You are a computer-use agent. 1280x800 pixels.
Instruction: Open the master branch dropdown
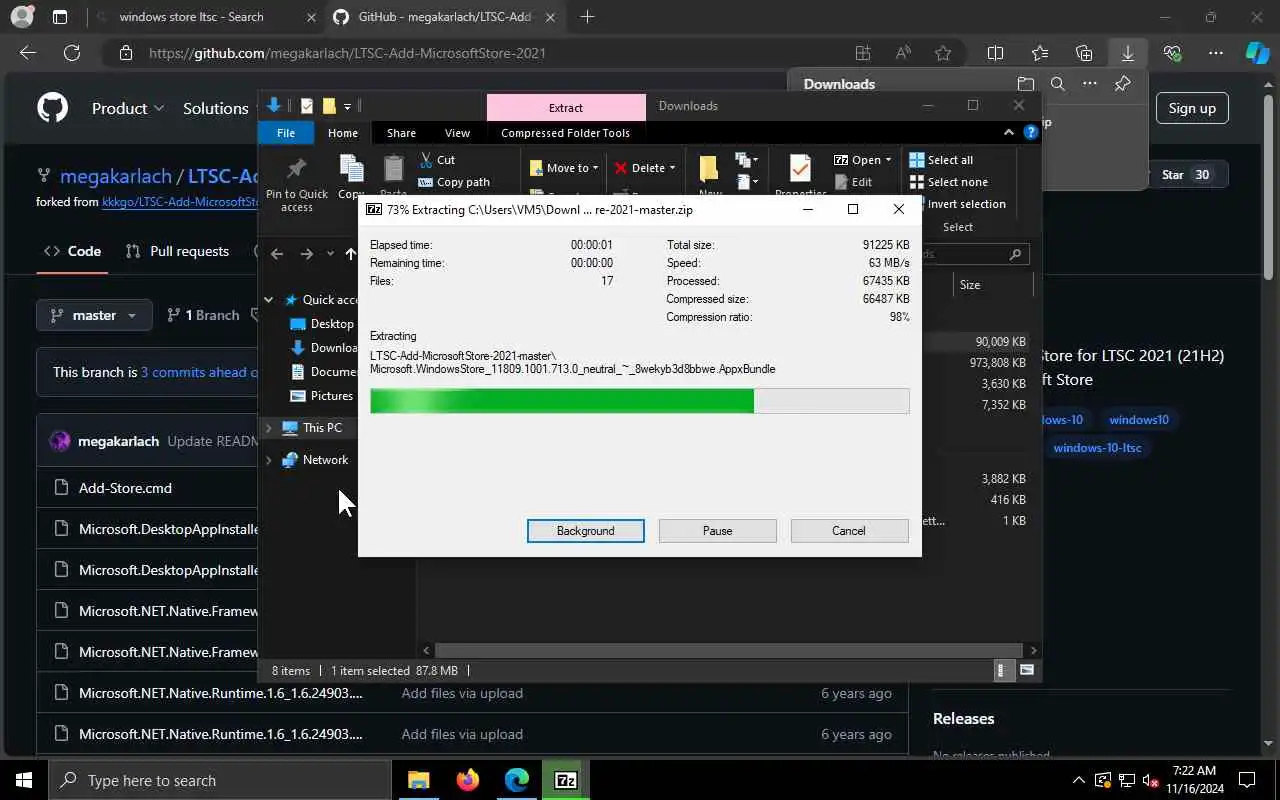[94, 315]
